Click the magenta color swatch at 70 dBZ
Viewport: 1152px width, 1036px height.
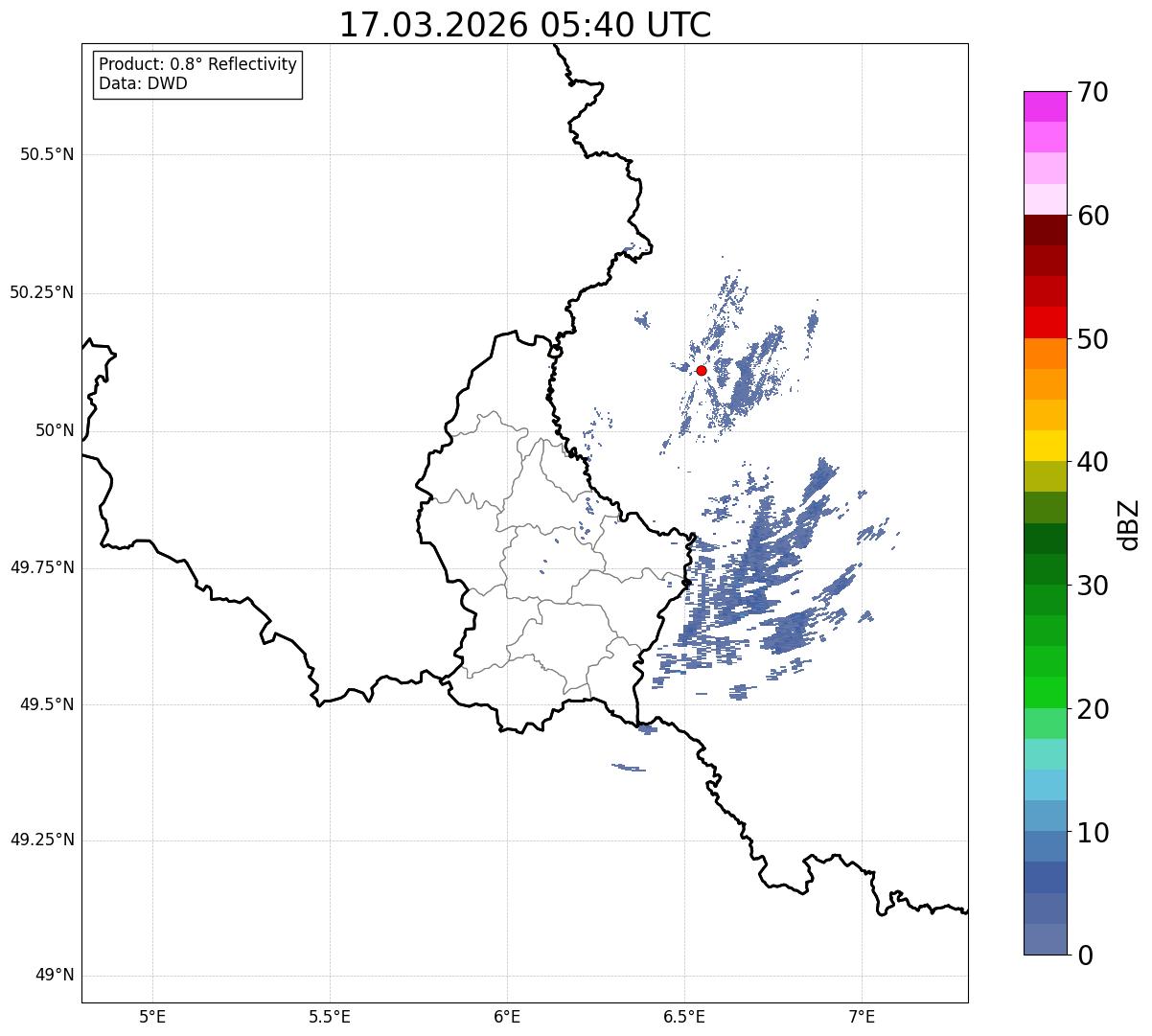point(1045,106)
